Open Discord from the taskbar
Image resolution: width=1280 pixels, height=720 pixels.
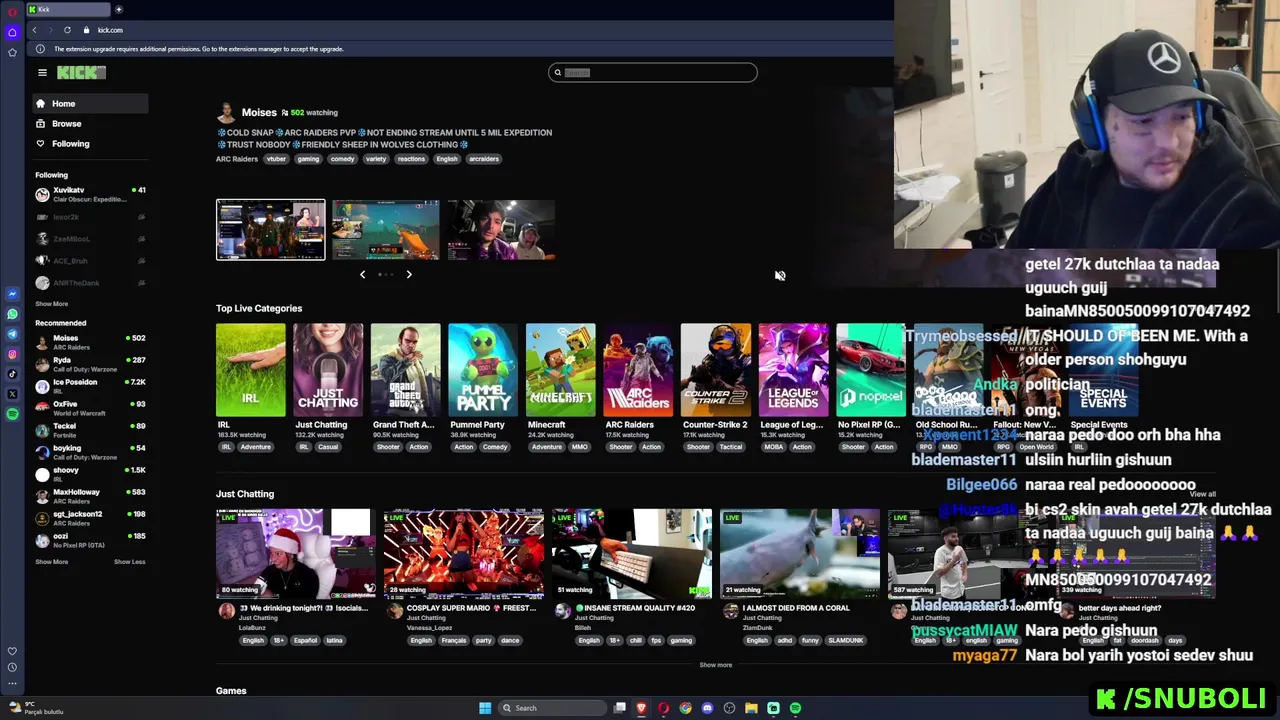707,708
